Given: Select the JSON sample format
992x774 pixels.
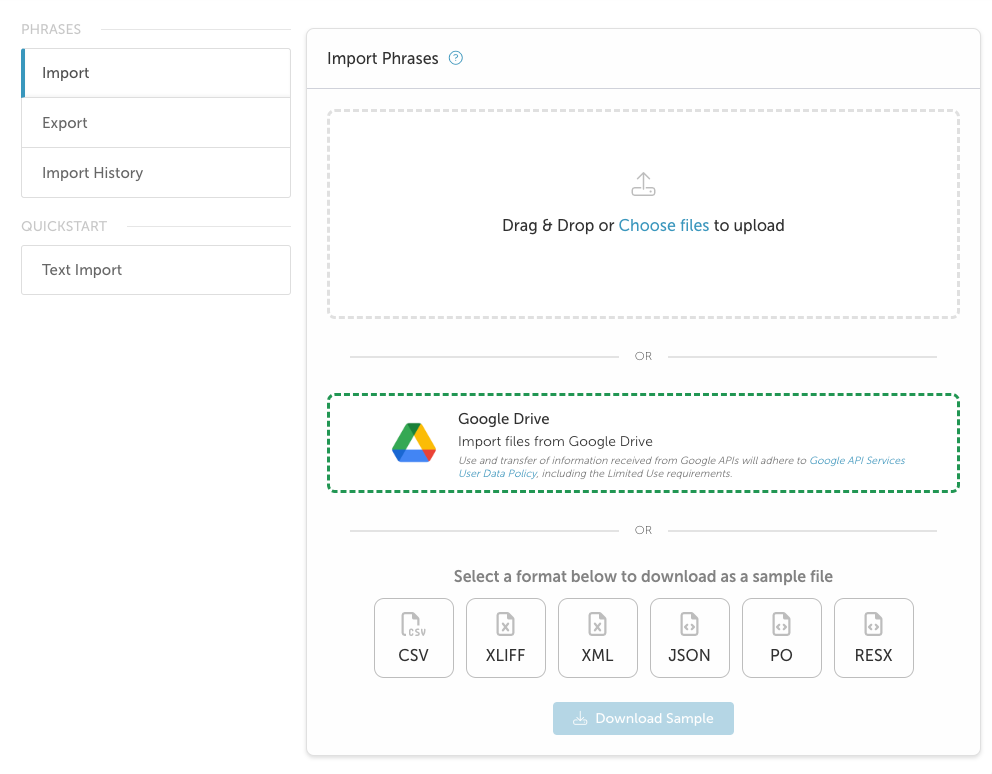Looking at the screenshot, I should pyautogui.click(x=690, y=638).
